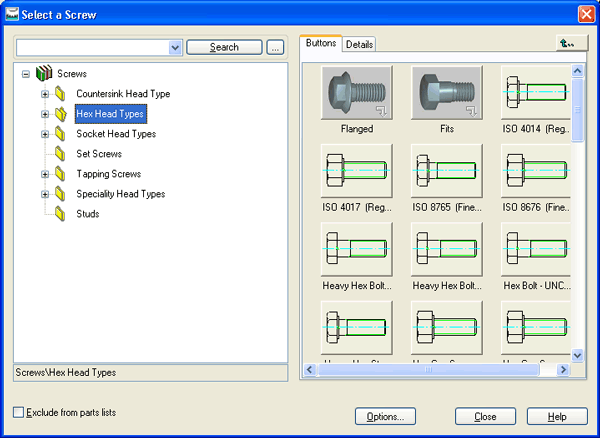
Task: Expand the Socket Head Types node
Action: pos(44,134)
